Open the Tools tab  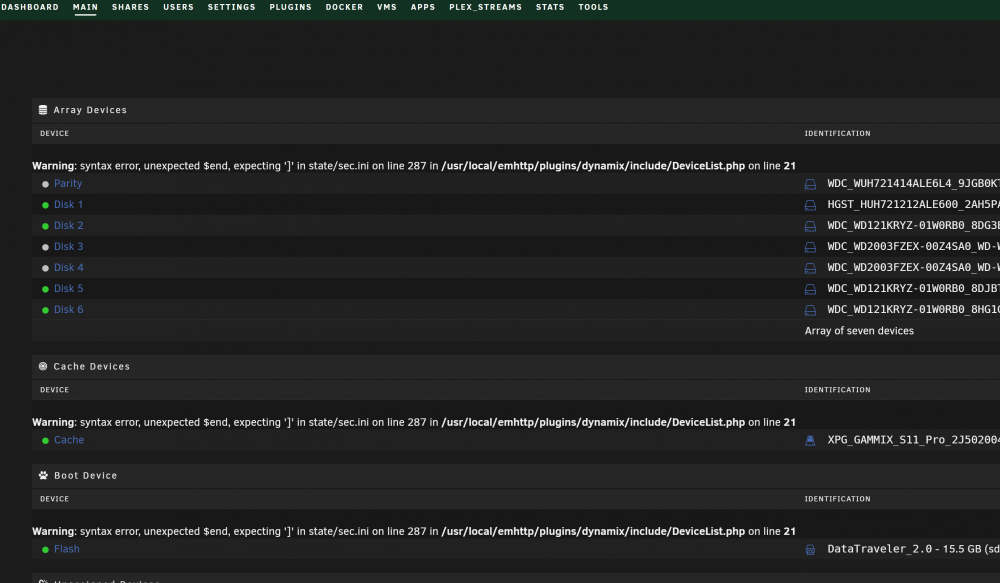pos(594,7)
